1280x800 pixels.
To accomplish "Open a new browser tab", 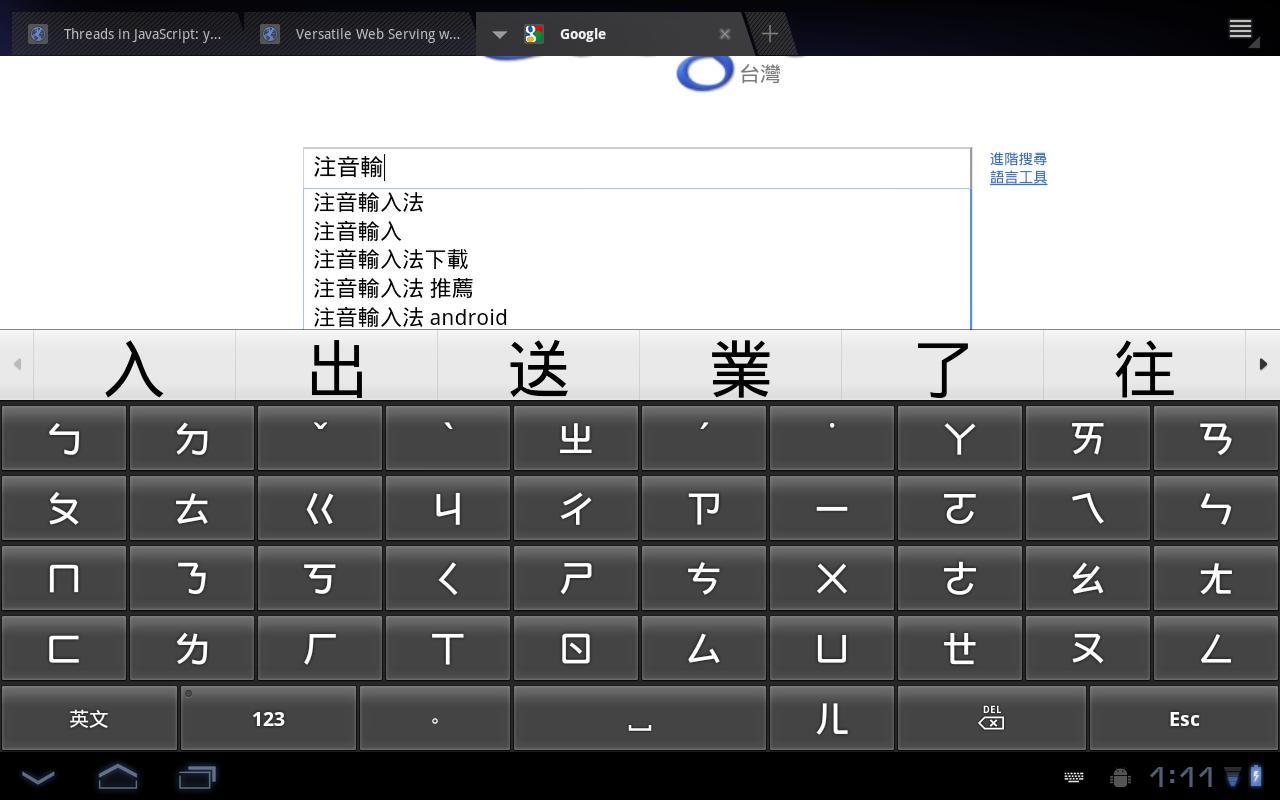I will click(770, 33).
